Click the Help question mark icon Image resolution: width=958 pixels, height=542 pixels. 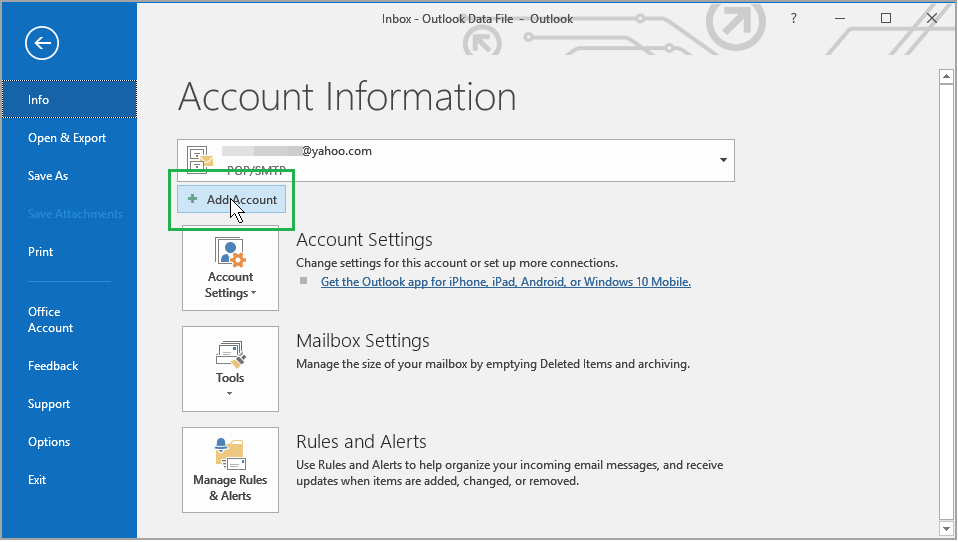(793, 18)
